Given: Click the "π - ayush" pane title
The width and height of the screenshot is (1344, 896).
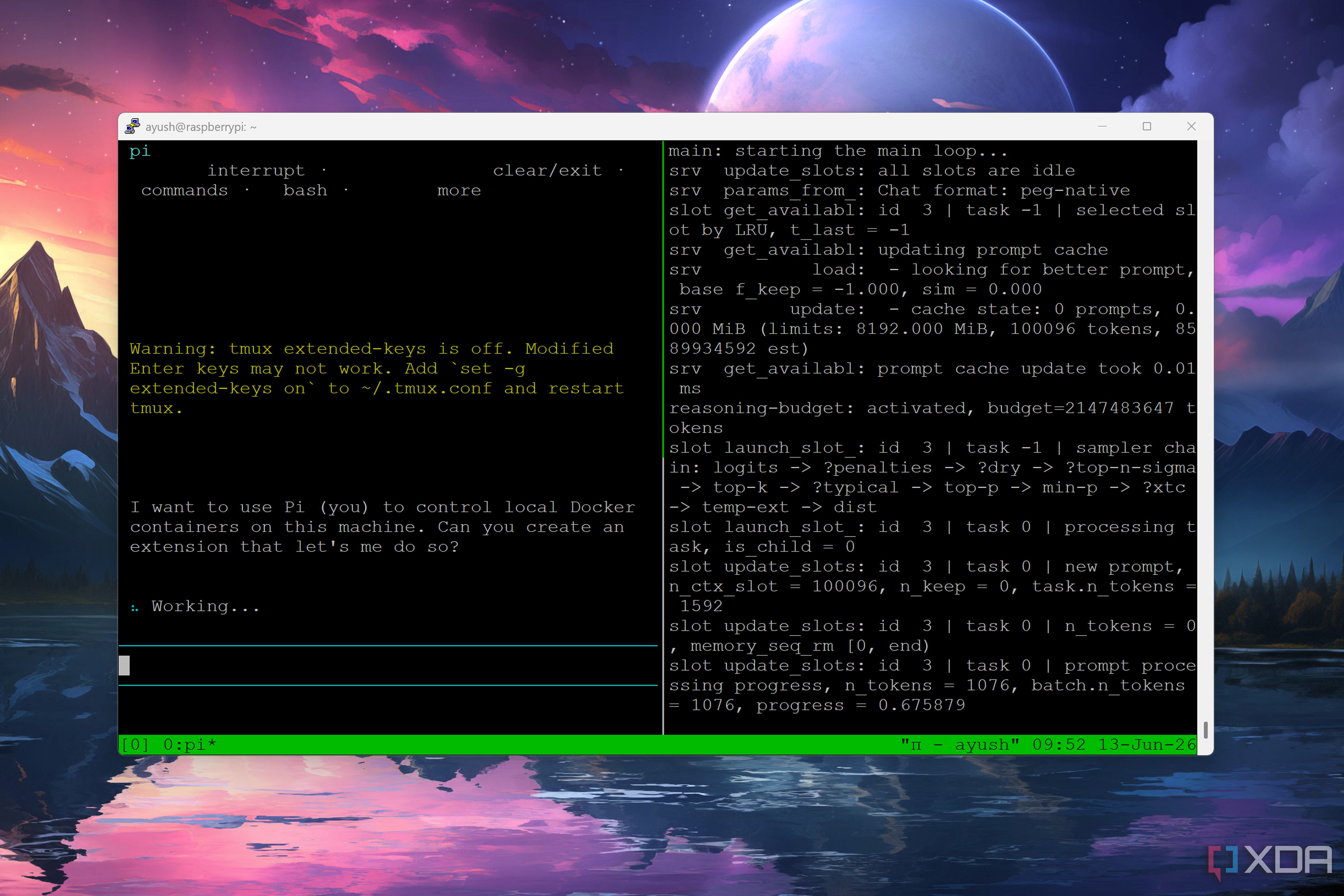Looking at the screenshot, I should point(960,744).
